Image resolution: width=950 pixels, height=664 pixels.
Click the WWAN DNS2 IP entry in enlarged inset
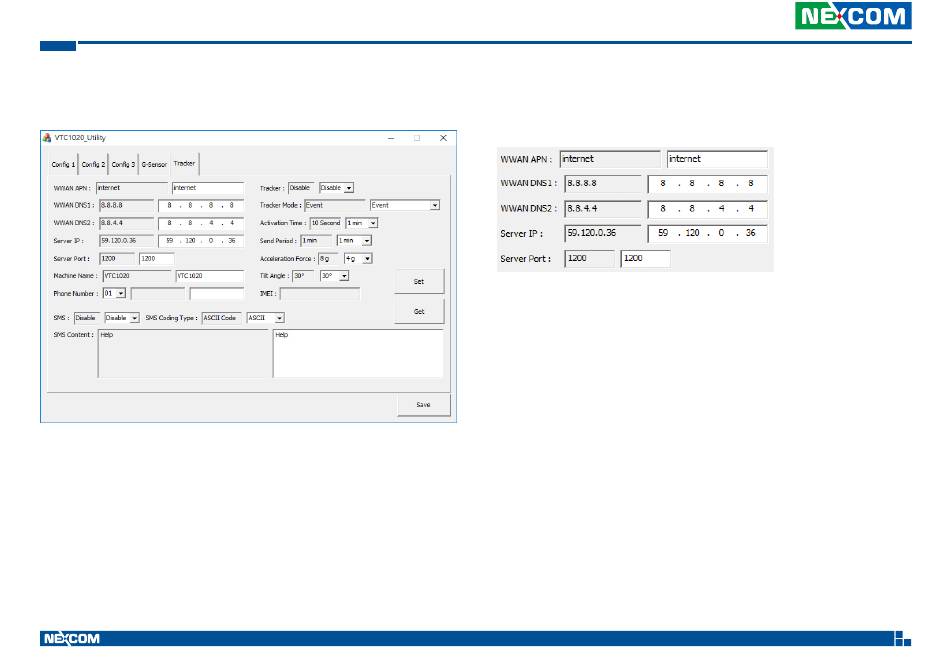click(x=707, y=209)
